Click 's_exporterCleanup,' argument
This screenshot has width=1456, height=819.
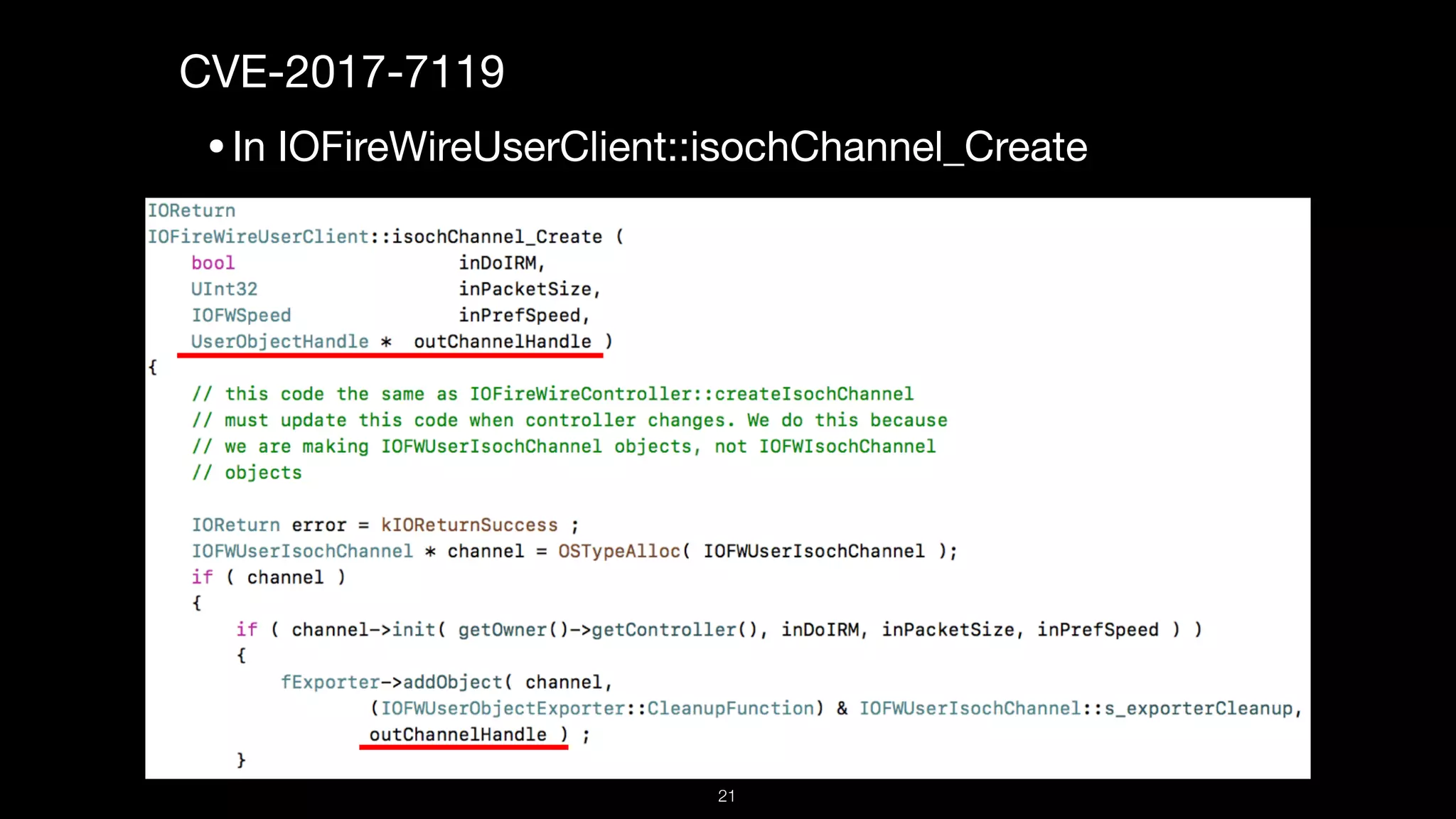(1203, 709)
